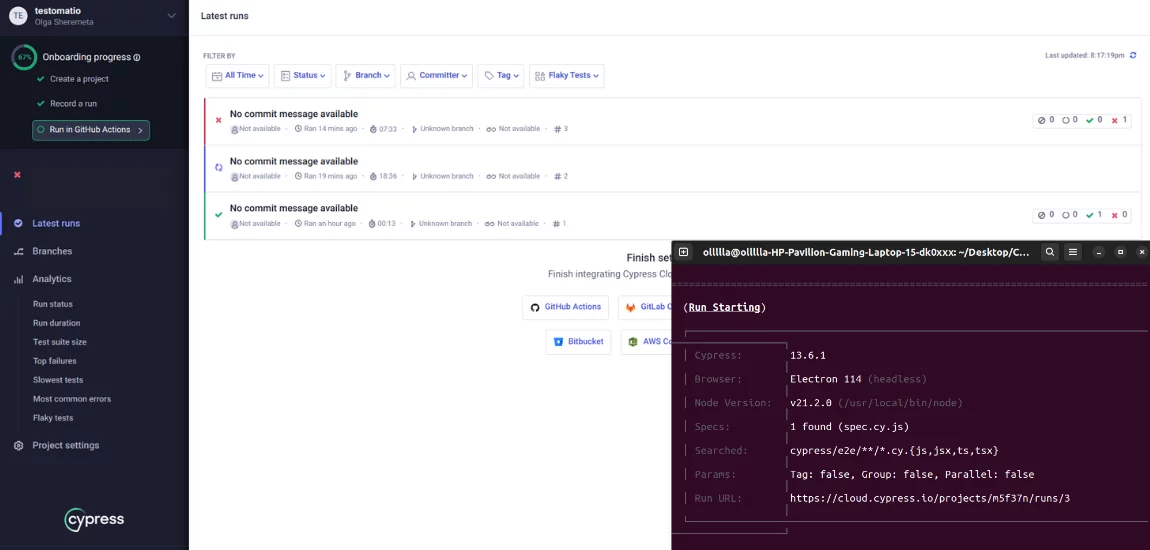Viewport: 1150px width, 550px height.
Task: Select Create a project onboarding step
Action: point(79,79)
